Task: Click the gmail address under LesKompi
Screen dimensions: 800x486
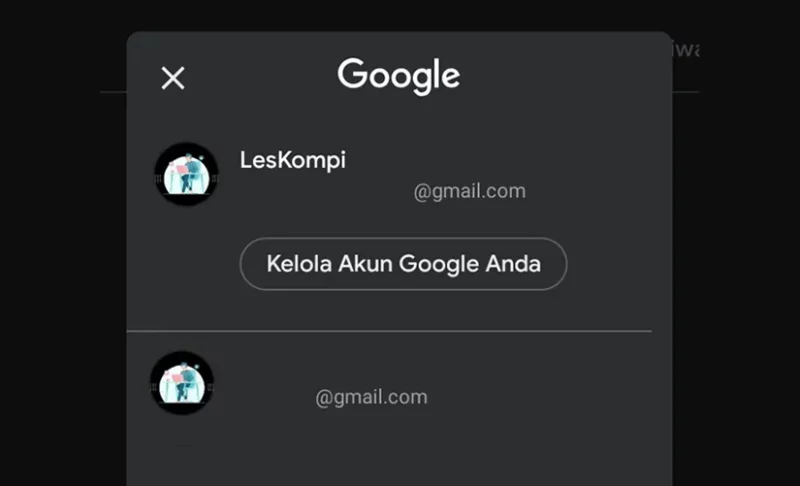Action: pyautogui.click(x=469, y=191)
